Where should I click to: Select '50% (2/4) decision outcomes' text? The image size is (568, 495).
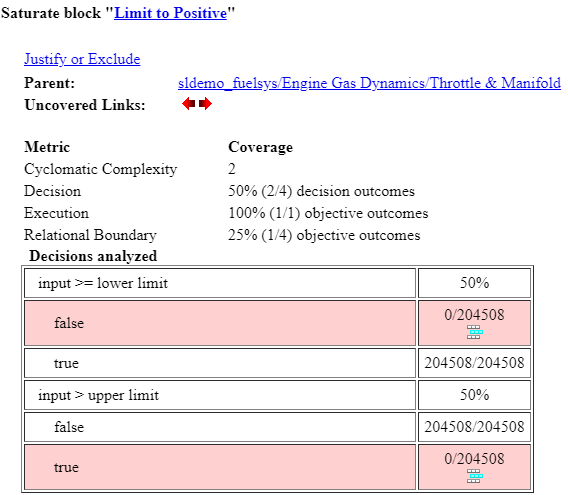pyautogui.click(x=321, y=191)
